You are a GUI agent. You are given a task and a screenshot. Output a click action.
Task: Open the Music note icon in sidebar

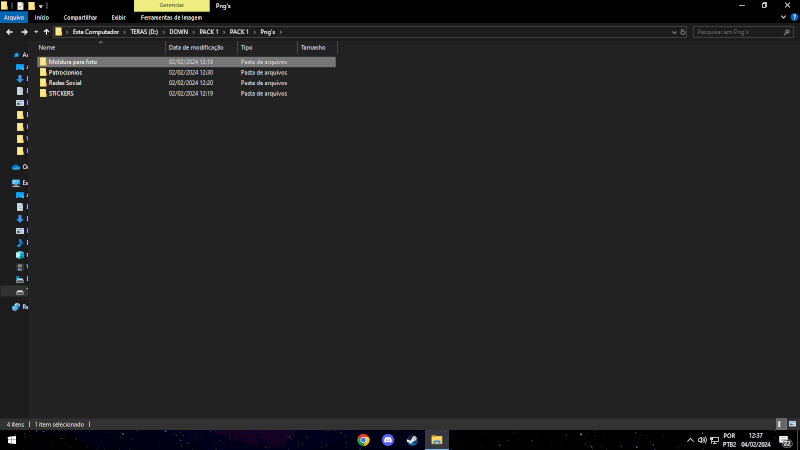(x=20, y=243)
